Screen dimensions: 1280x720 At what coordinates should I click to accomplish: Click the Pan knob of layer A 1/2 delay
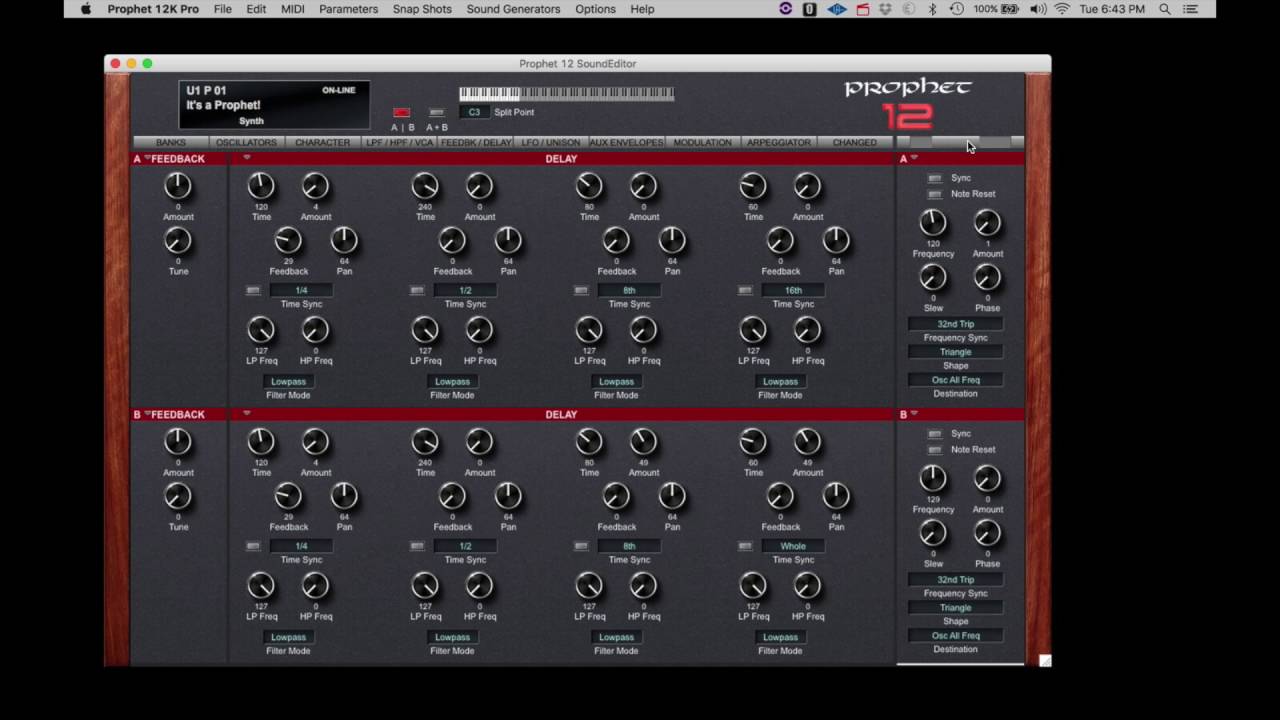pyautogui.click(x=508, y=241)
